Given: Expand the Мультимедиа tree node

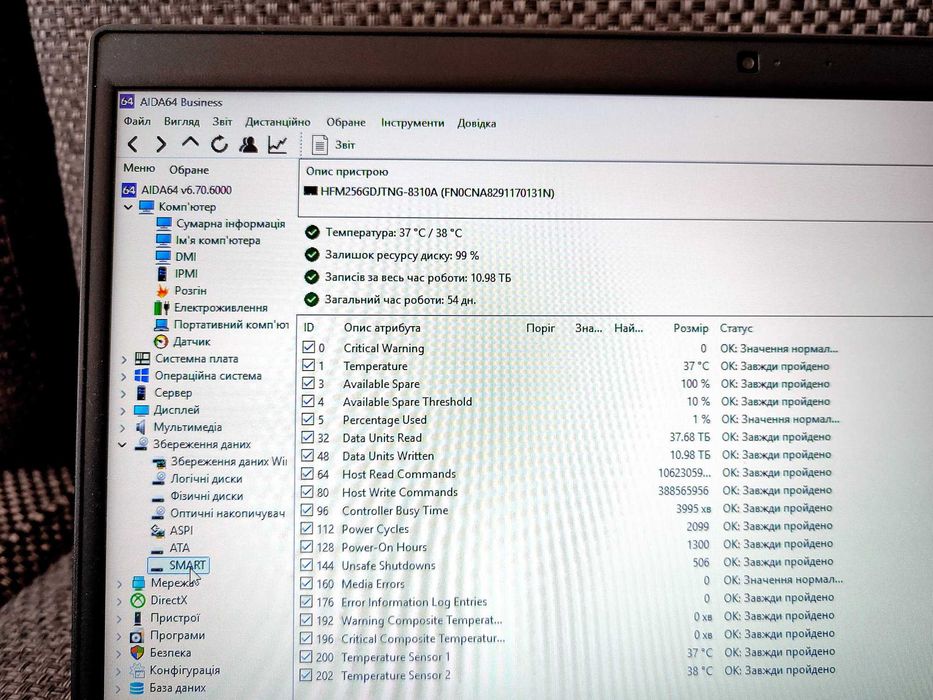Looking at the screenshot, I should (123, 428).
